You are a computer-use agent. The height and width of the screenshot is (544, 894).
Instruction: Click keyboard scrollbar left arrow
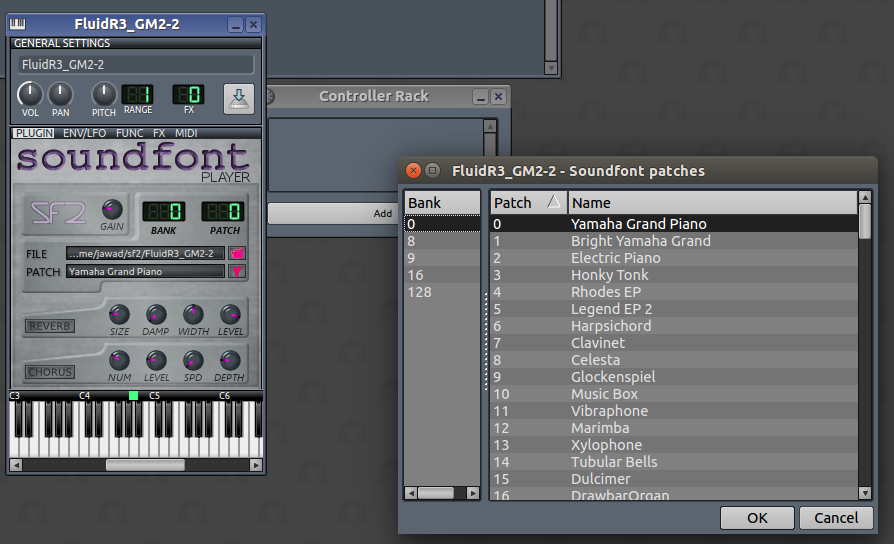point(16,465)
